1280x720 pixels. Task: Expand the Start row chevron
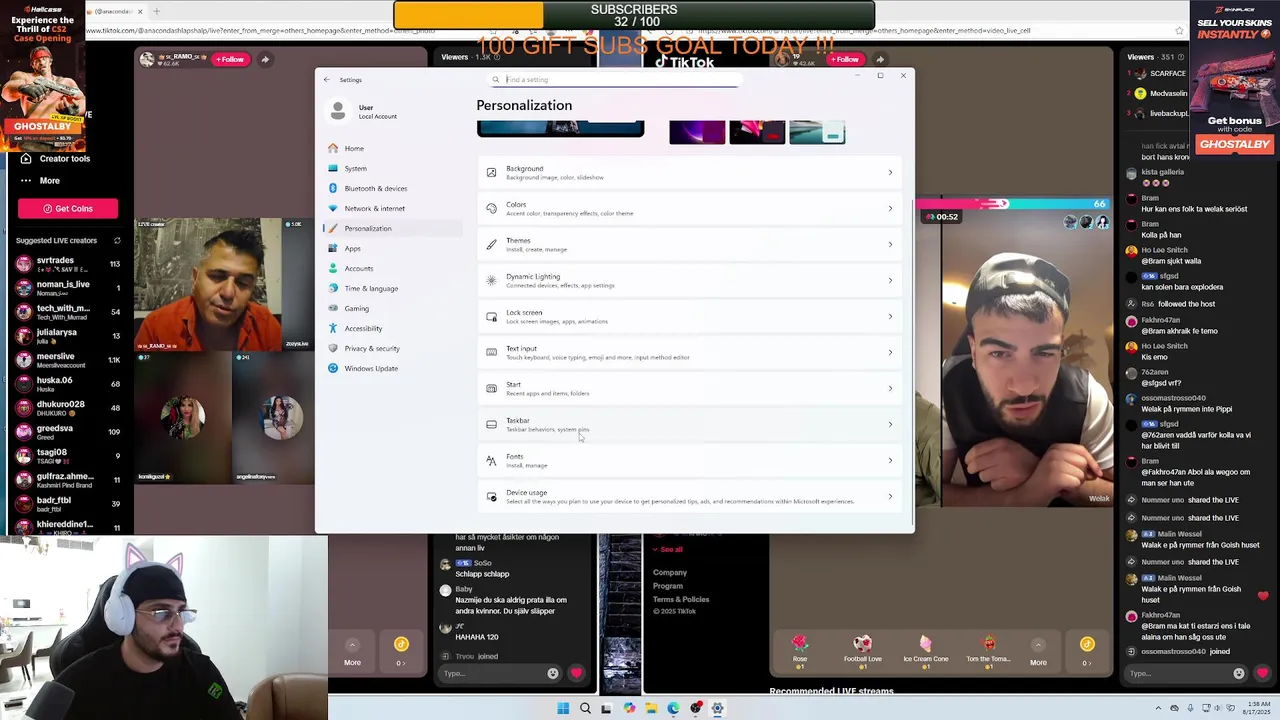pos(890,388)
